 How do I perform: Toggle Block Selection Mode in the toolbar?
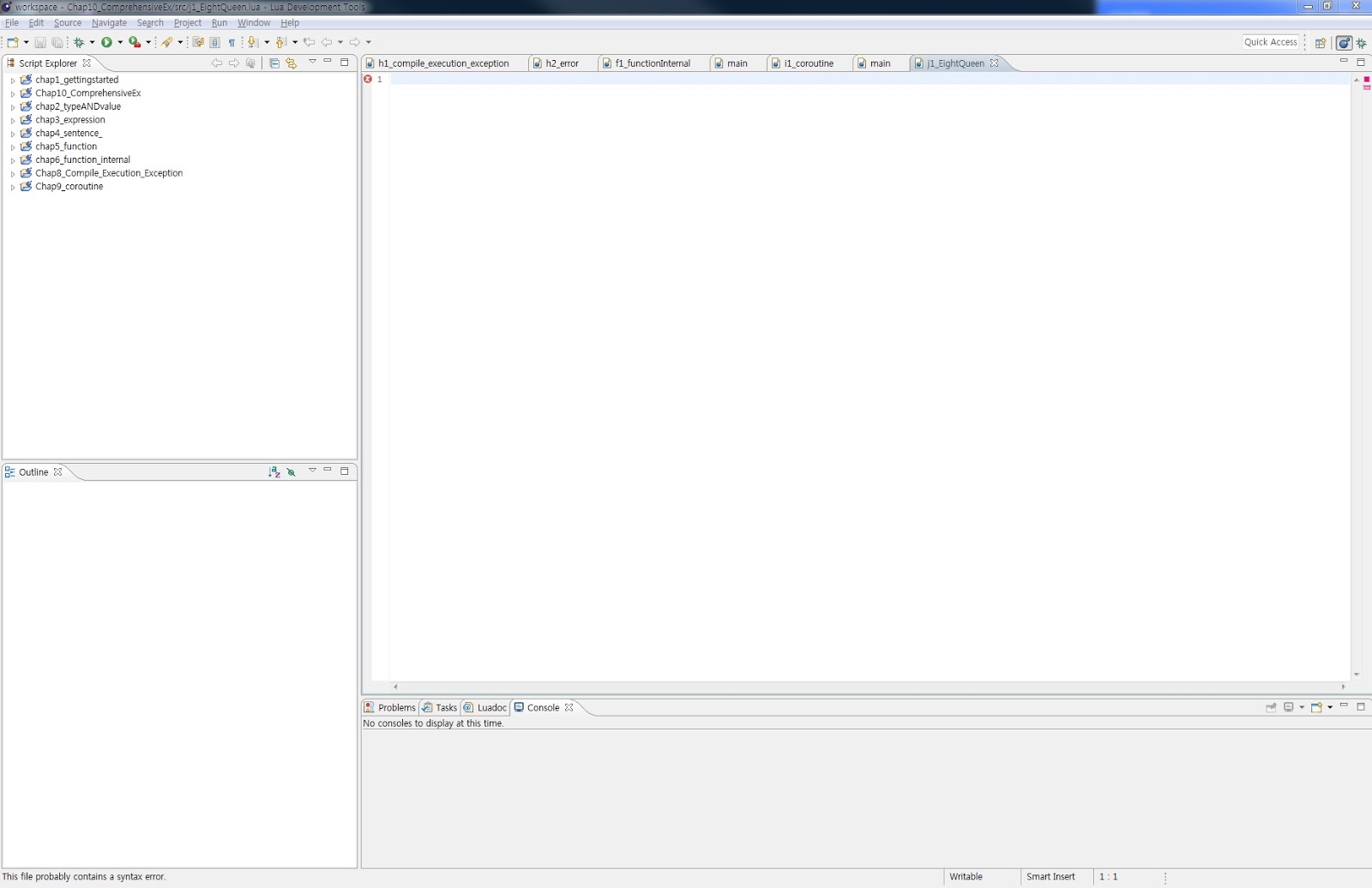coord(215,42)
